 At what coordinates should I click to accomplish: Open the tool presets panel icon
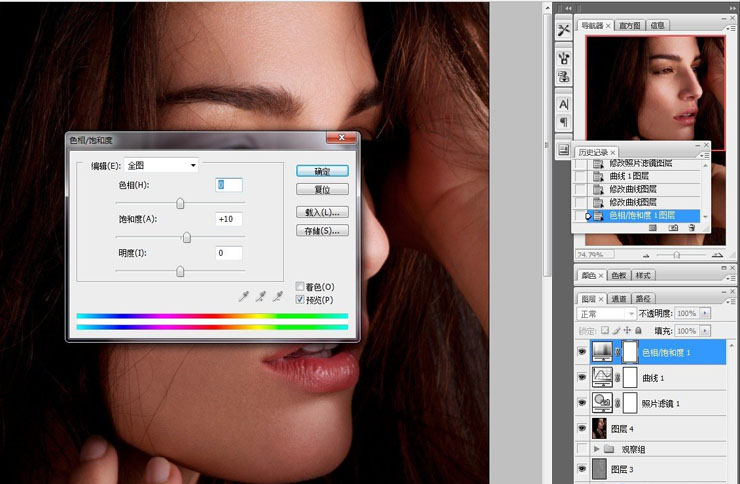pyautogui.click(x=563, y=30)
